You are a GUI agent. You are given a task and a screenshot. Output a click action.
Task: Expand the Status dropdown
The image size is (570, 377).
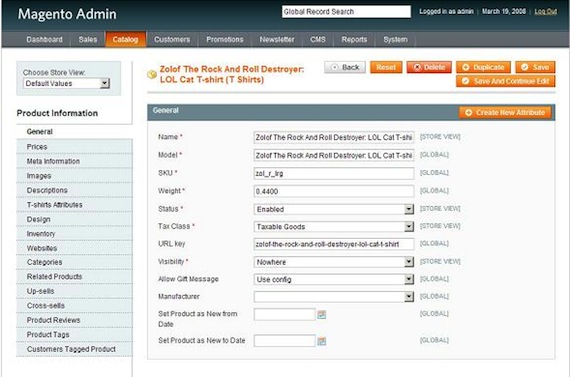click(x=334, y=209)
